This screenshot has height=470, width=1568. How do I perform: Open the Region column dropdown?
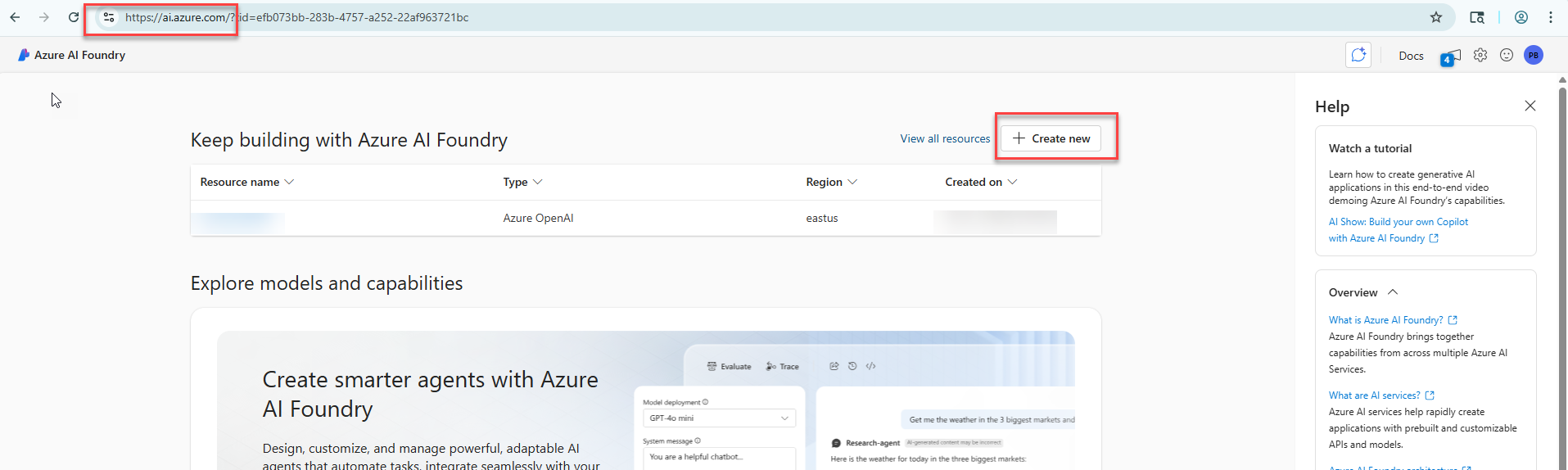831,182
